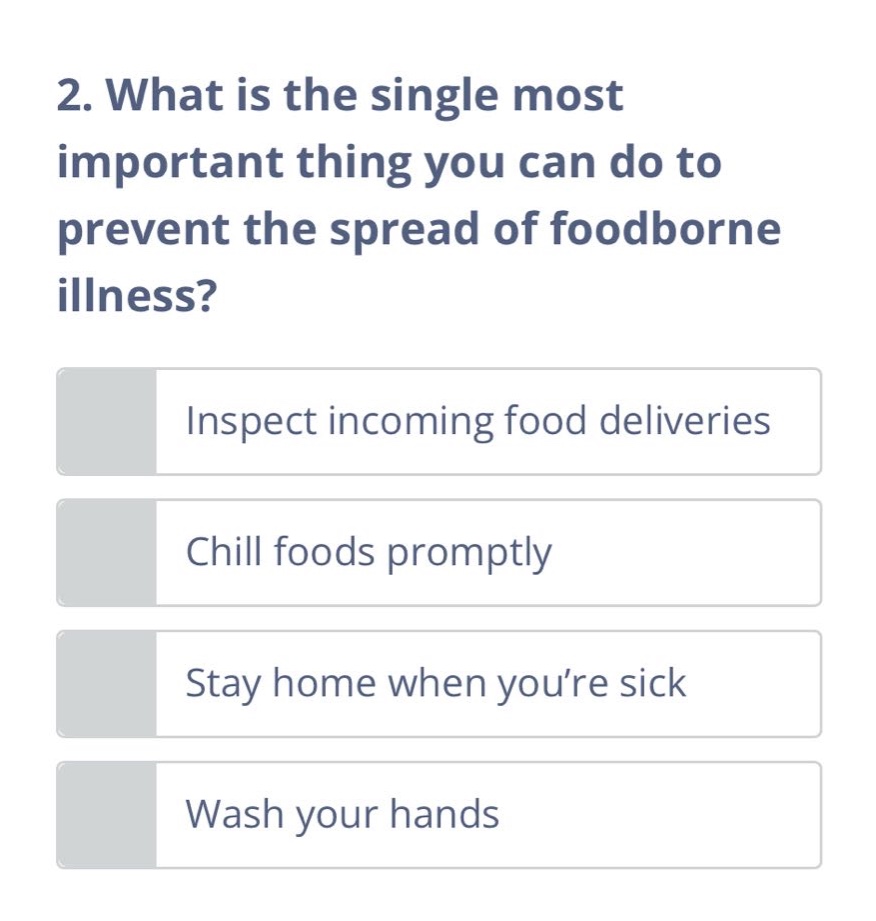Tap the answer text "Chill foods promptly"
876x921 pixels.
click(367, 552)
